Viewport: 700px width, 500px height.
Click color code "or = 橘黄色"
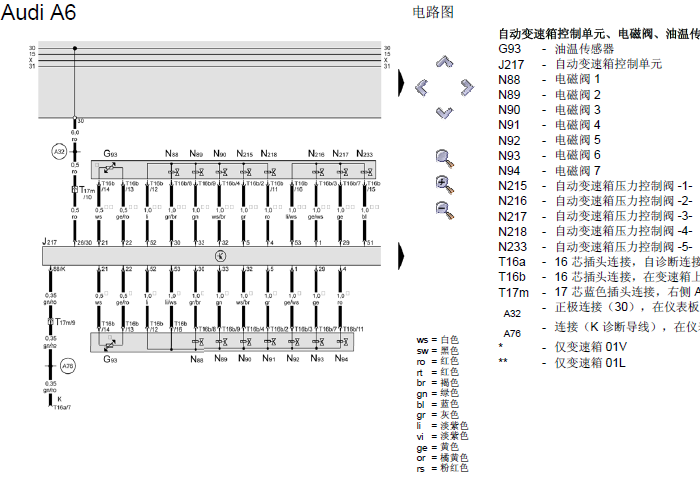tap(442, 458)
